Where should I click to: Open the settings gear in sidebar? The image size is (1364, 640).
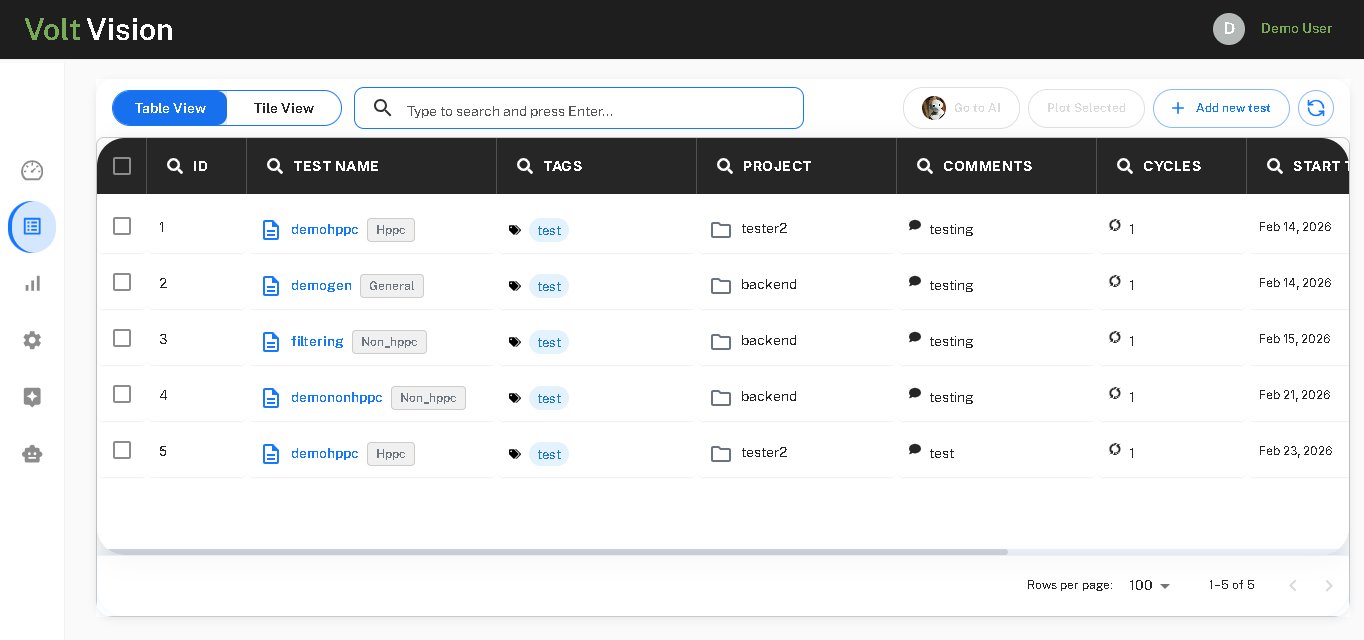32,340
